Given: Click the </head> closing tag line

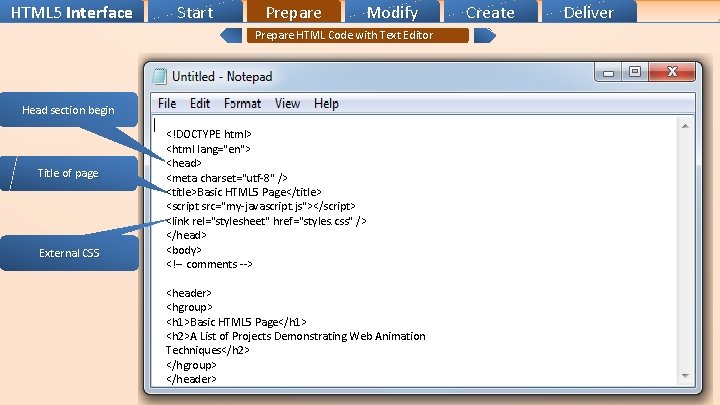Looking at the screenshot, I should coord(186,235).
